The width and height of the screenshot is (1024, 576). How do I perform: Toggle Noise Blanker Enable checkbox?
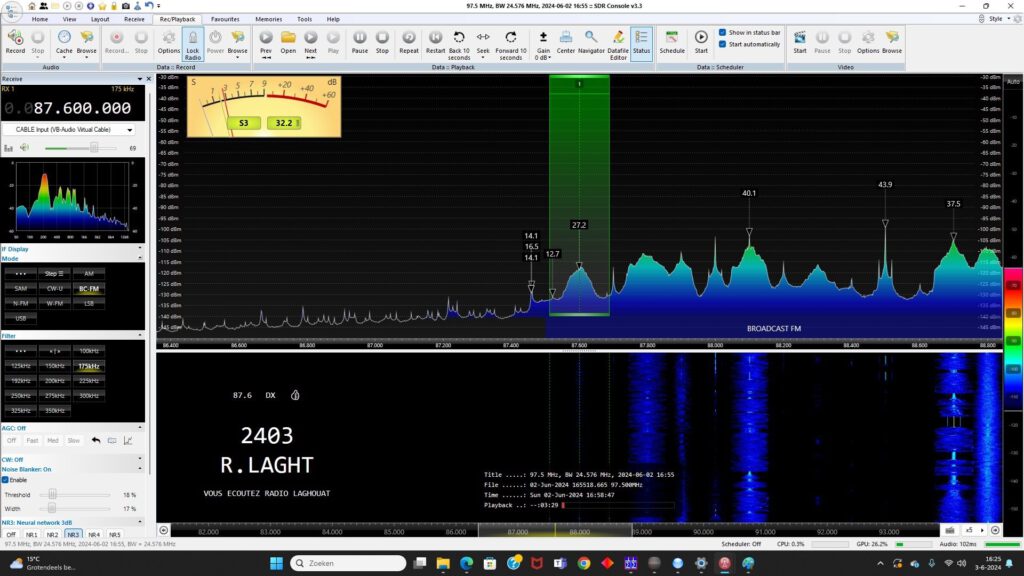pyautogui.click(x=5, y=479)
